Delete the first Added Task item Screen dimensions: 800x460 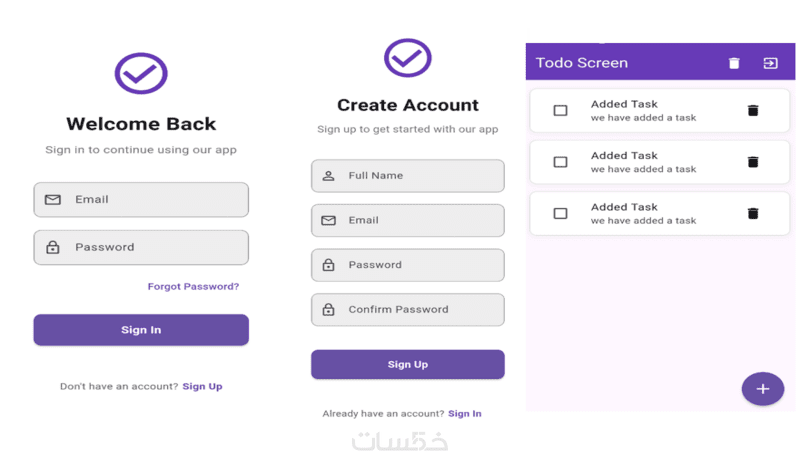click(753, 110)
